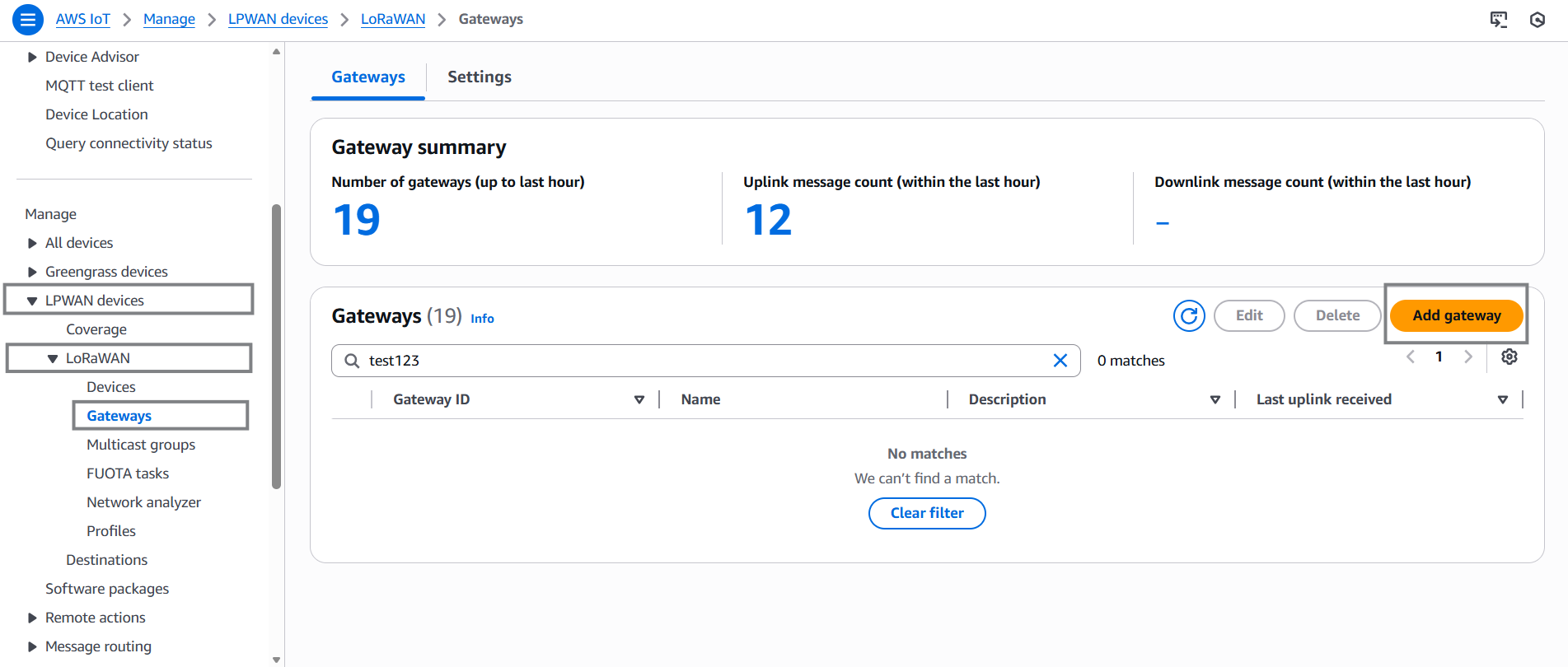
Task: Click the gateway count 19
Action: click(x=357, y=220)
